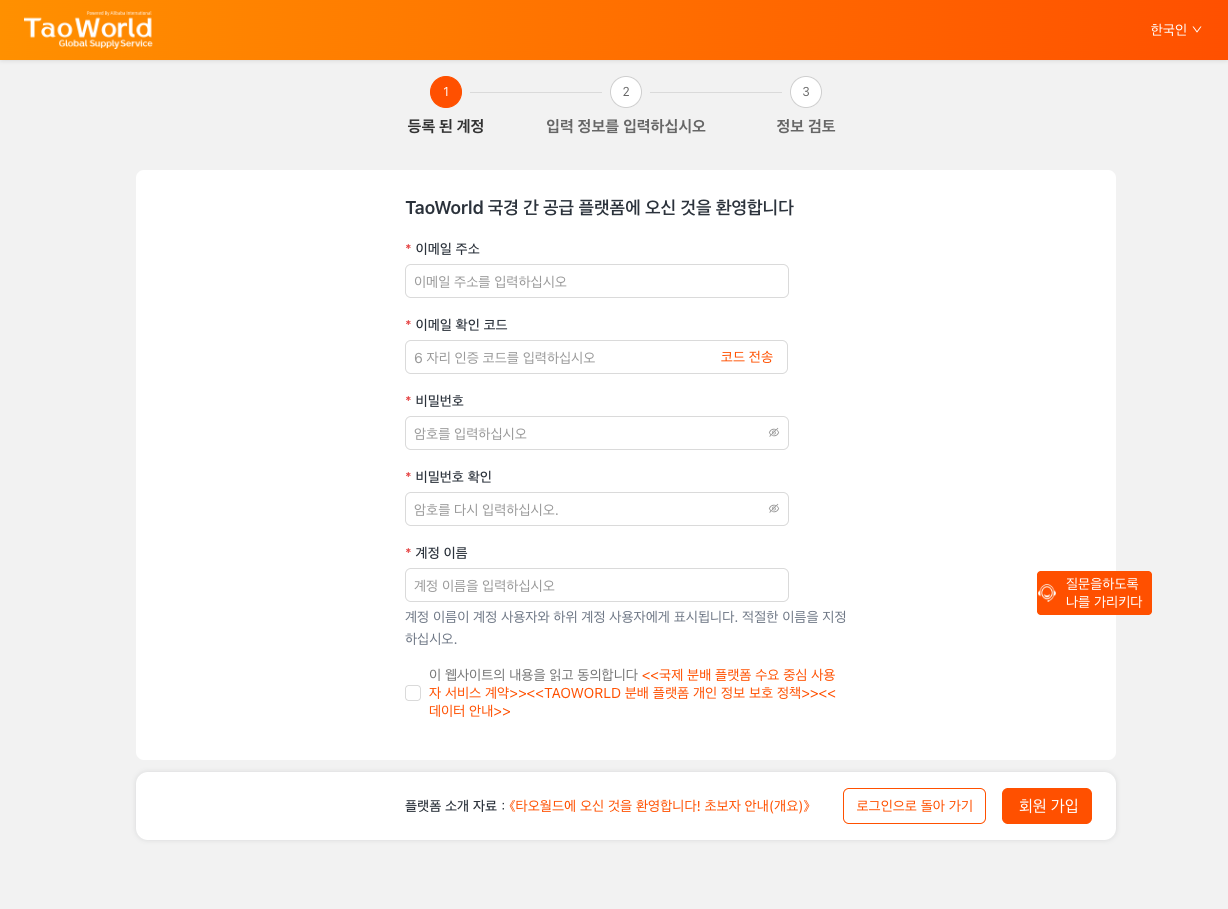
Task: Focus the 비밀번호 input field
Action: click(x=597, y=433)
